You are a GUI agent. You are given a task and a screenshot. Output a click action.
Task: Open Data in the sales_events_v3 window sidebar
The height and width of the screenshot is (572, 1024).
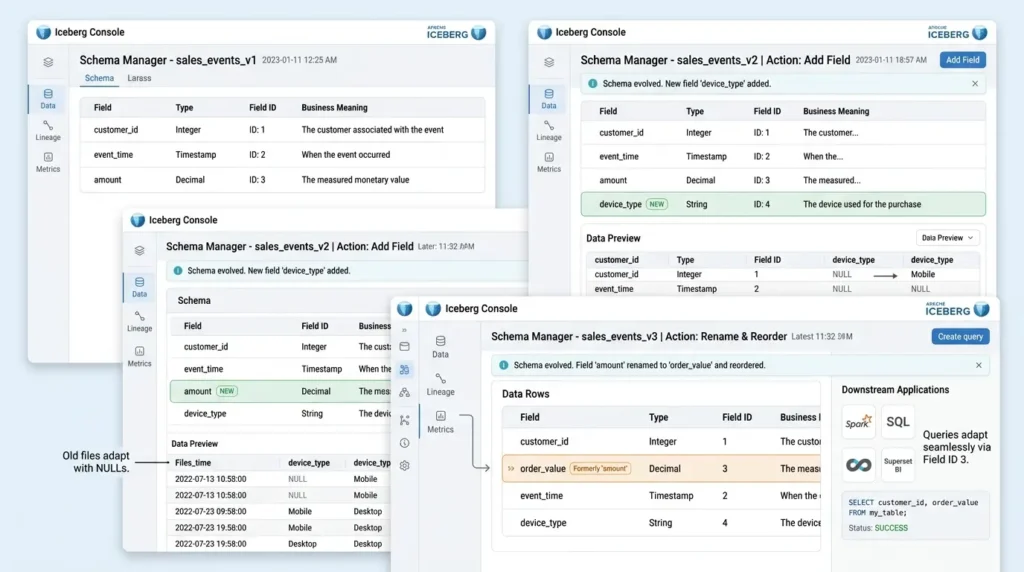(440, 347)
